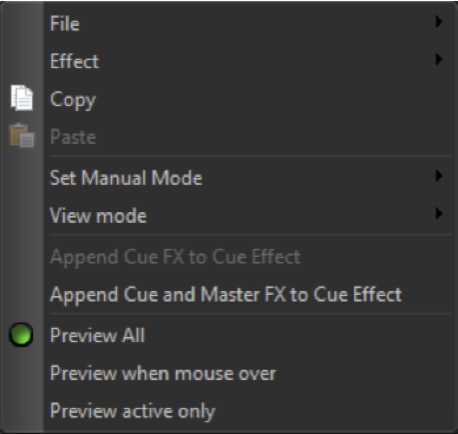Select the View mode label
The height and width of the screenshot is (434, 458).
98,216
